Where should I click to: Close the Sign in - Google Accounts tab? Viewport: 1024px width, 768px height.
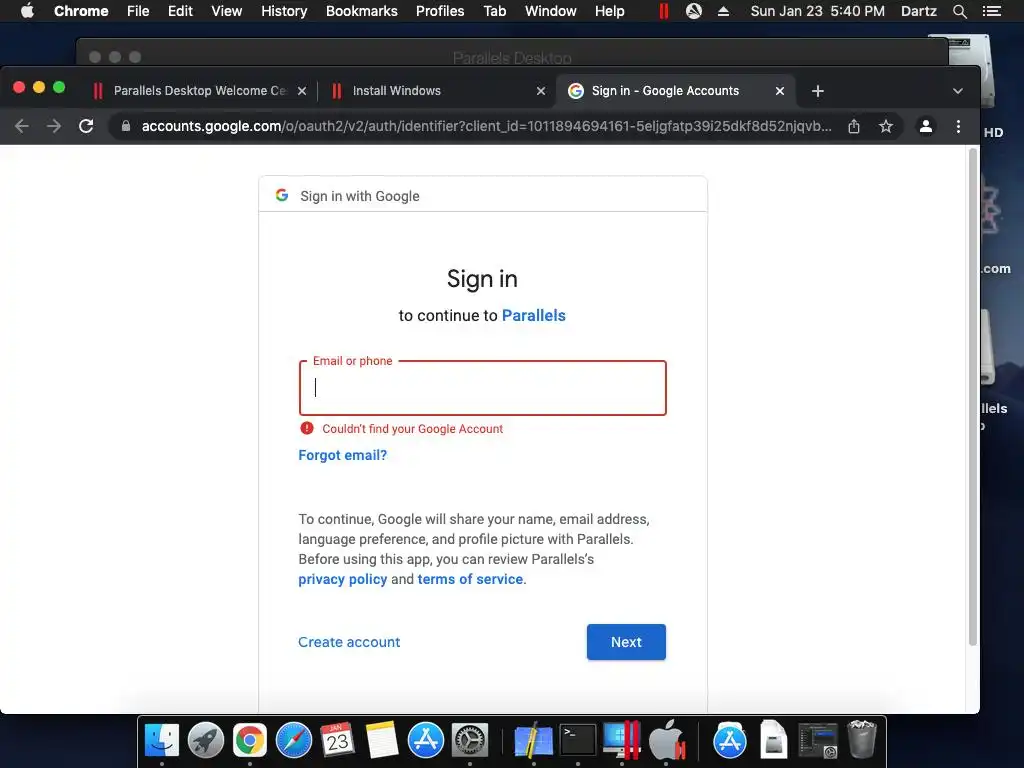point(780,91)
